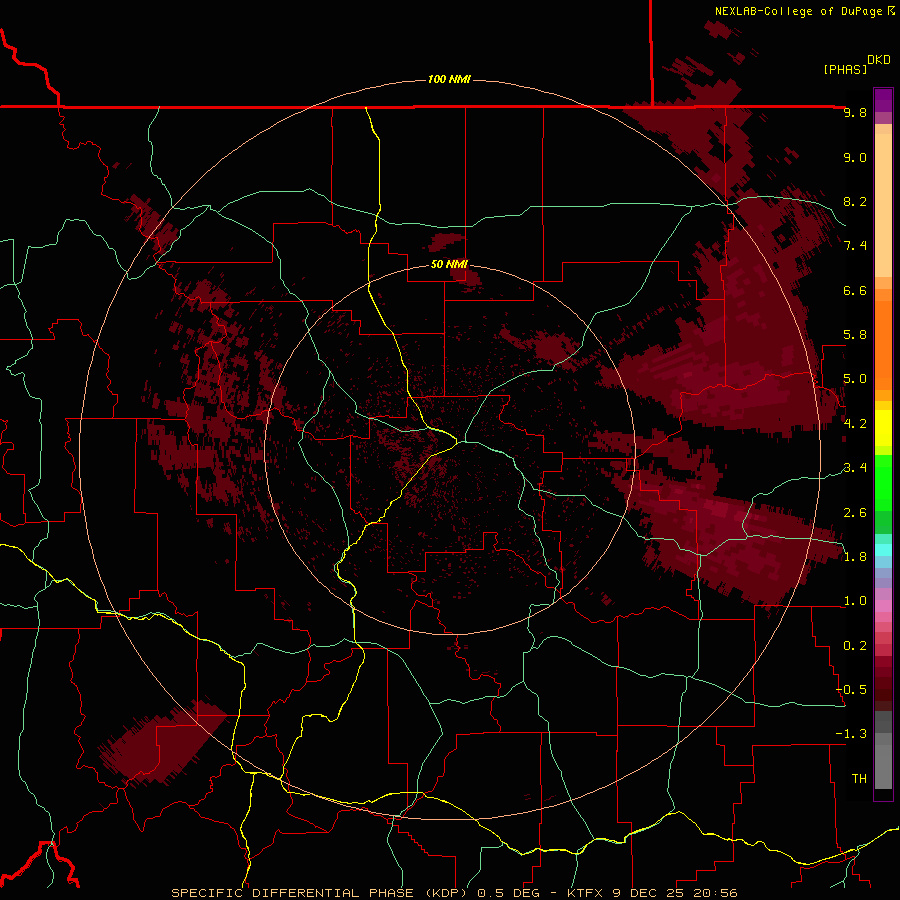The width and height of the screenshot is (900, 900).
Task: Click the 4.2 legend value
Action: (x=855, y=424)
